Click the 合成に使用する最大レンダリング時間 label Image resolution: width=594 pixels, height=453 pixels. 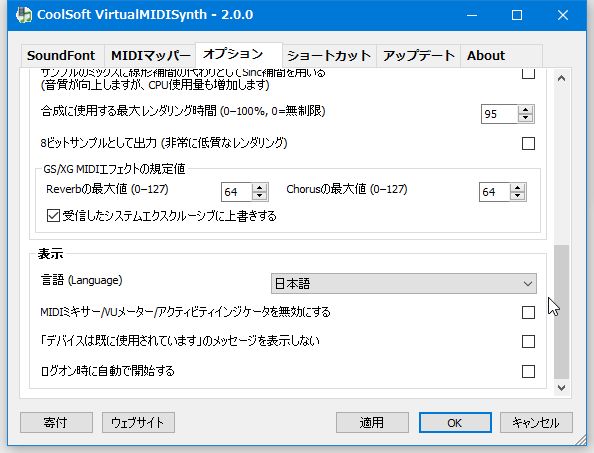point(183,111)
